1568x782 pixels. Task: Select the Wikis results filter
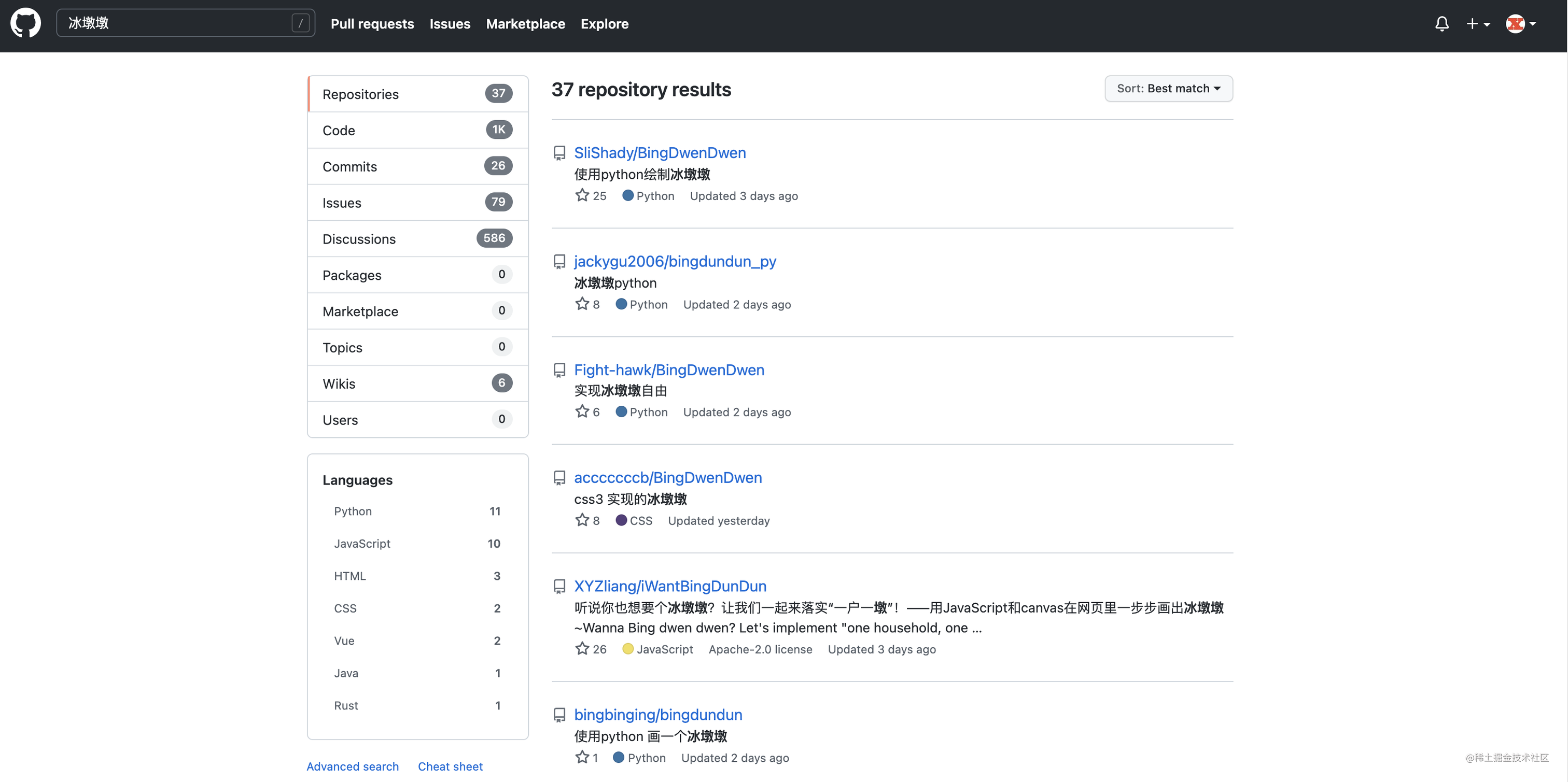pos(417,383)
